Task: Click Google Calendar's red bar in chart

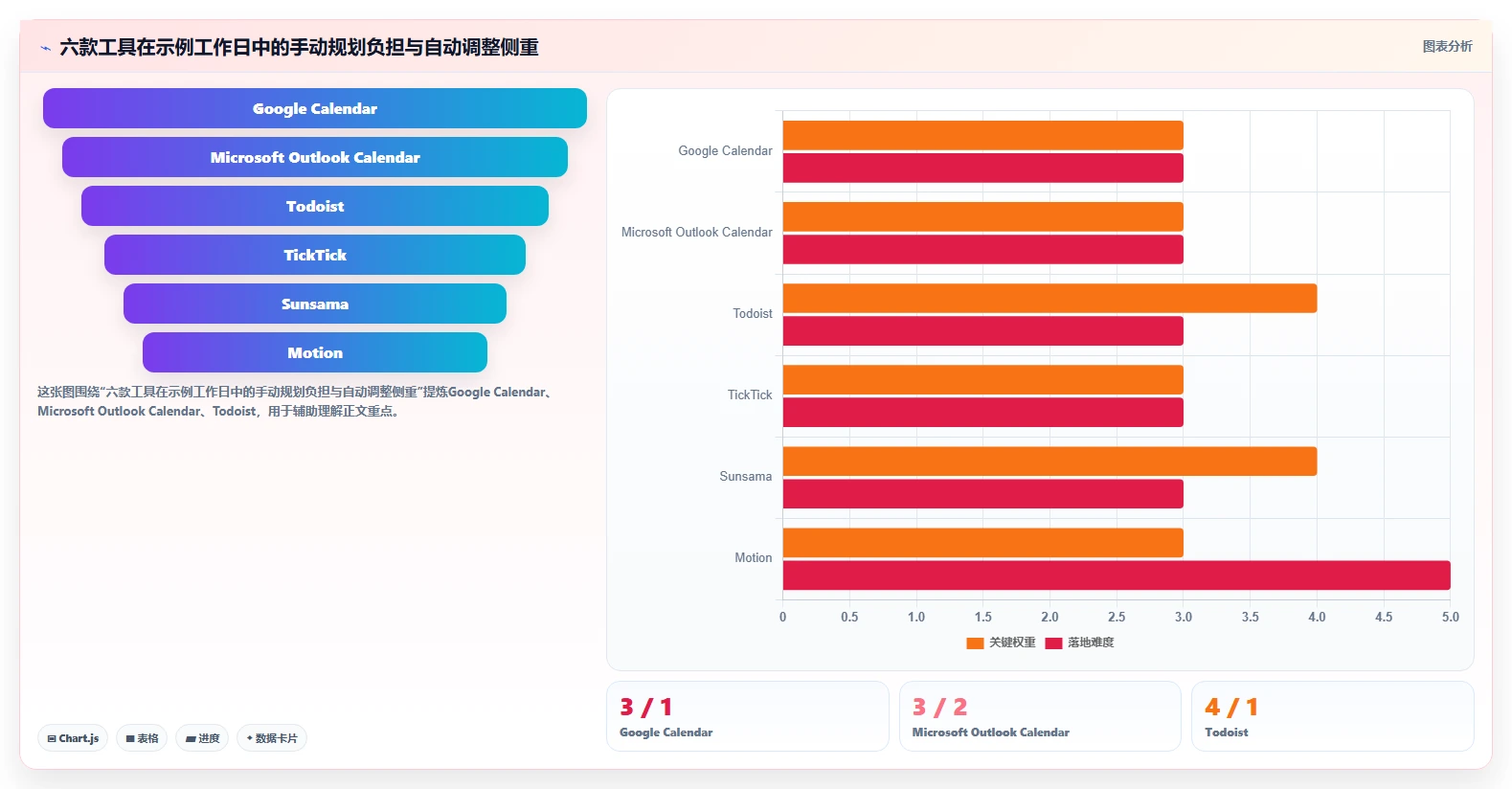Action: 983,168
